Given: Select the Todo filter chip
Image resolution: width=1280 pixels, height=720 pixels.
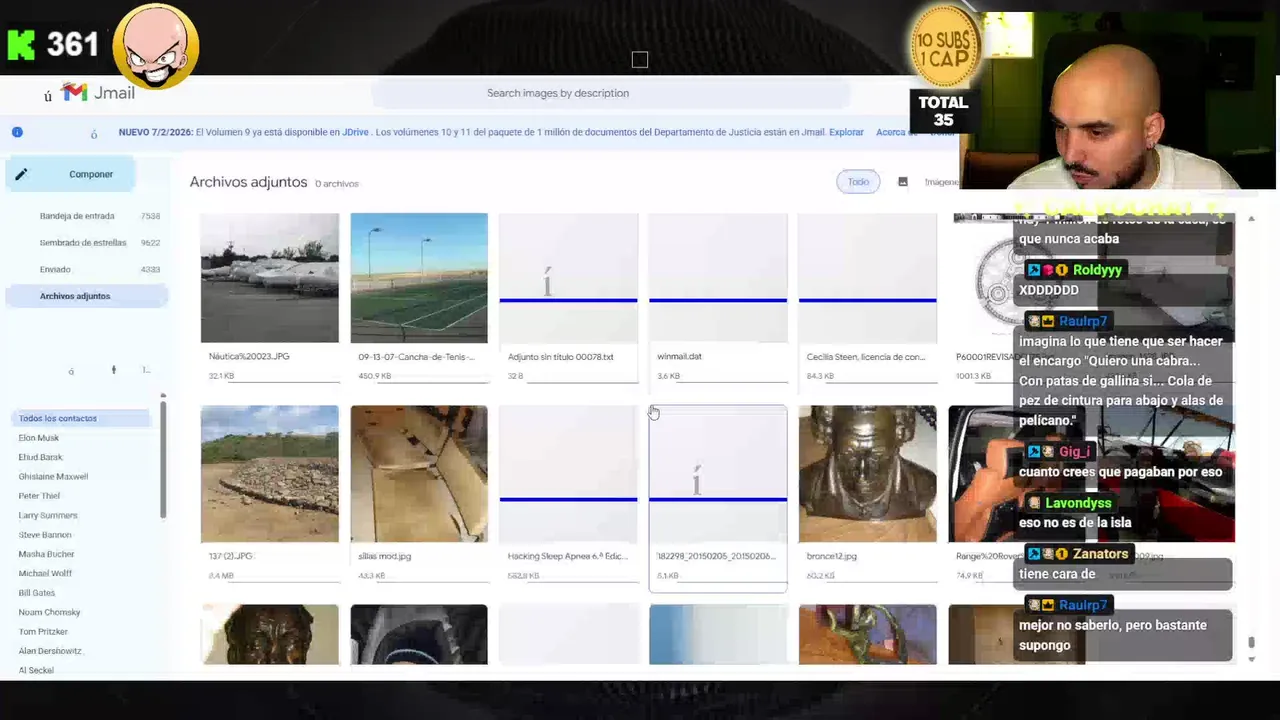Looking at the screenshot, I should coord(858,182).
